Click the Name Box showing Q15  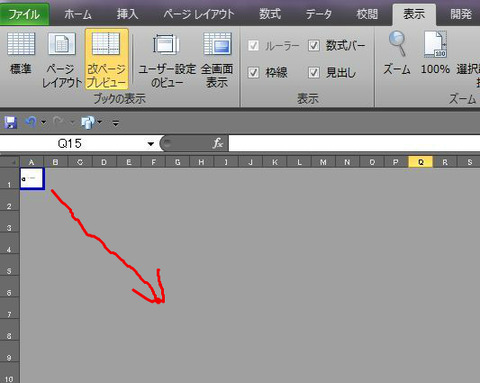coord(70,144)
